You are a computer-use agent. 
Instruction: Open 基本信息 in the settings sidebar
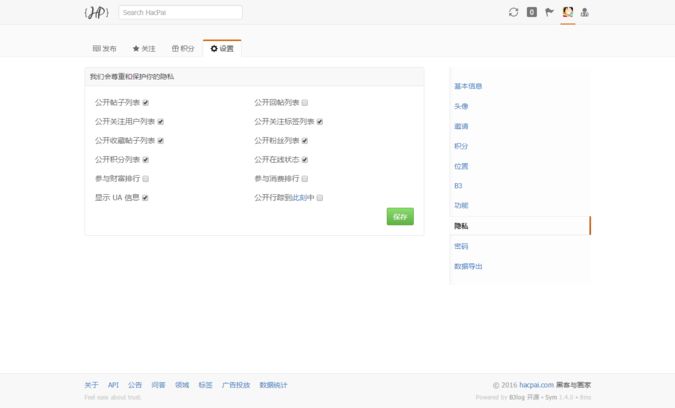(468, 86)
